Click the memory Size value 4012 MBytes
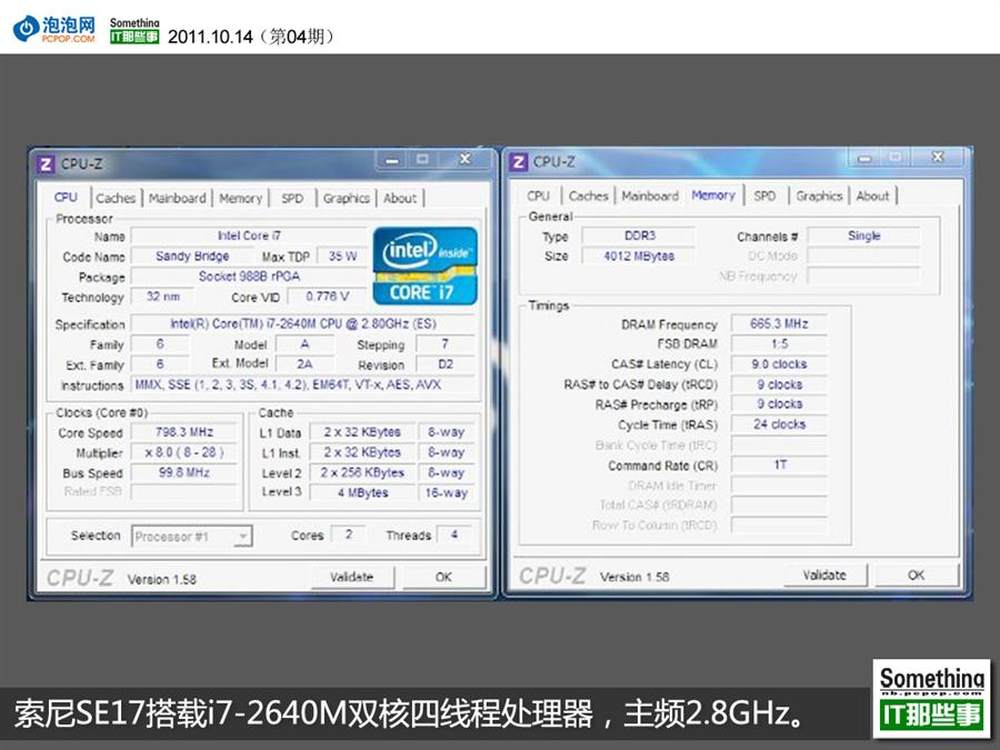 (640, 256)
